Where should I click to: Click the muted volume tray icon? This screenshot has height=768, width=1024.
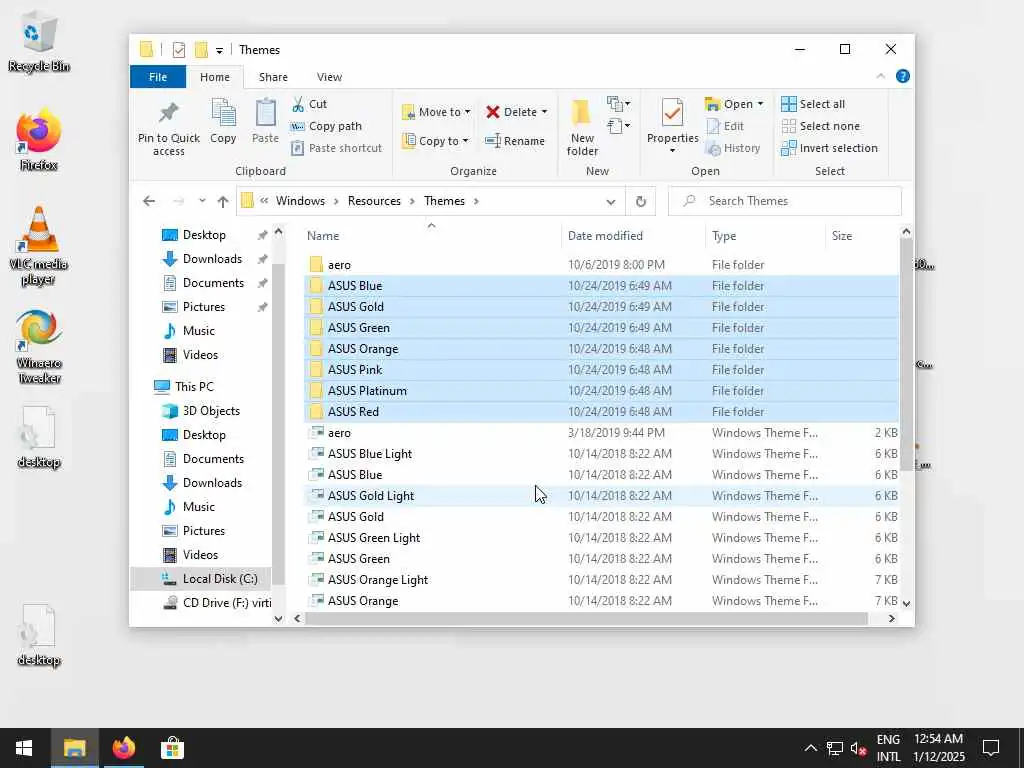pyautogui.click(x=857, y=748)
